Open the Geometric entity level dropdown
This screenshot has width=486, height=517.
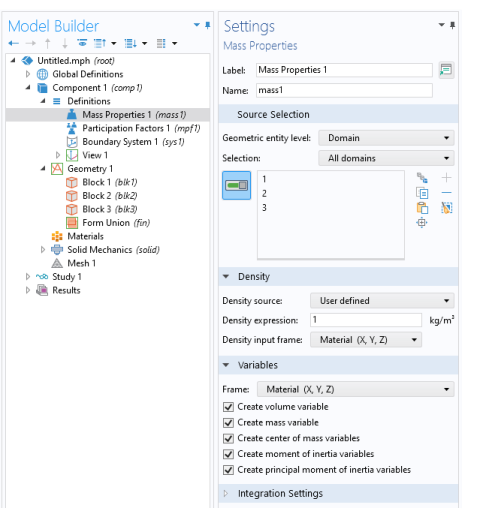386,138
